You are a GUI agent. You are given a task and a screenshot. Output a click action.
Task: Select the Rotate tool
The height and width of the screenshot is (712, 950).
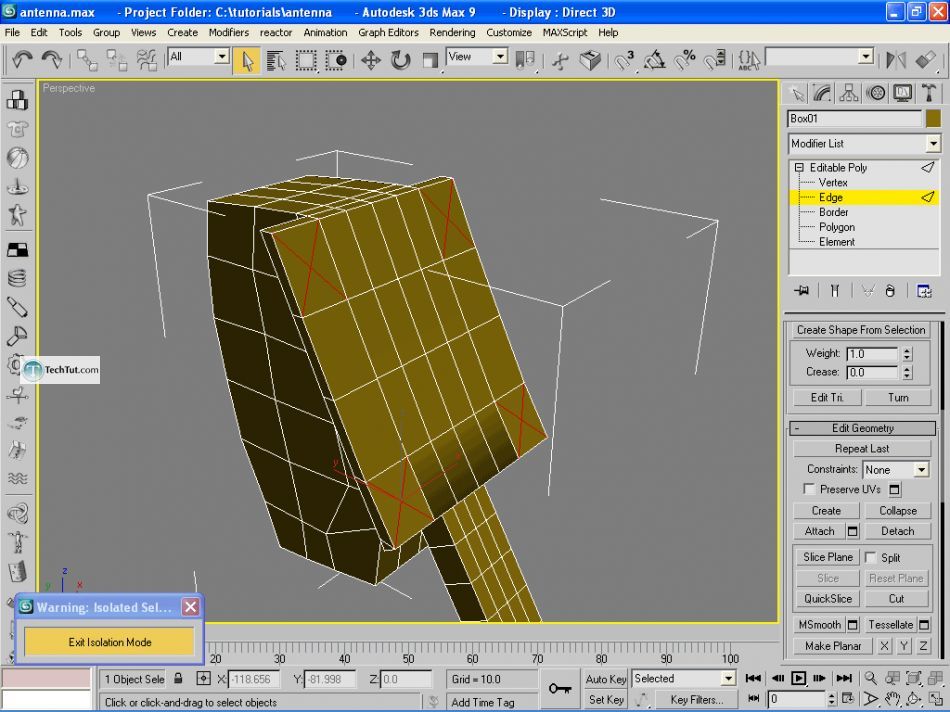point(400,61)
